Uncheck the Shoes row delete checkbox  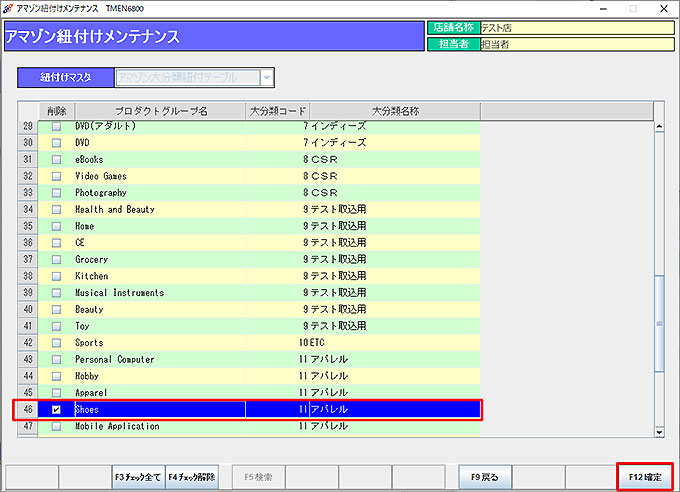tap(56, 410)
